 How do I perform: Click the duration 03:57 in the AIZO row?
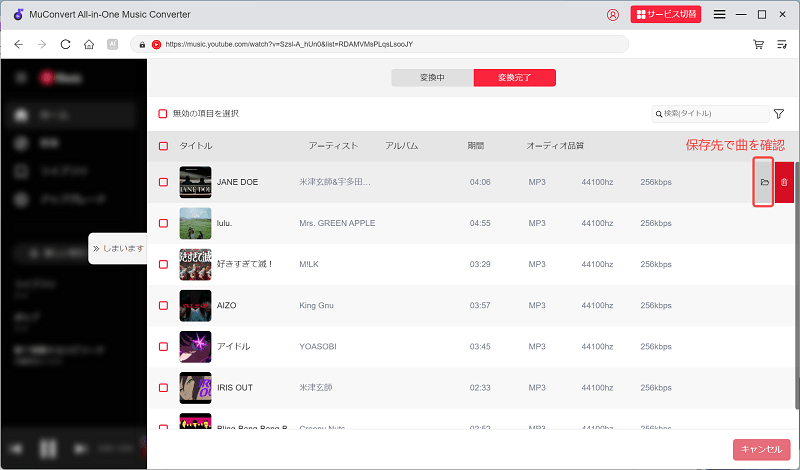pos(480,305)
